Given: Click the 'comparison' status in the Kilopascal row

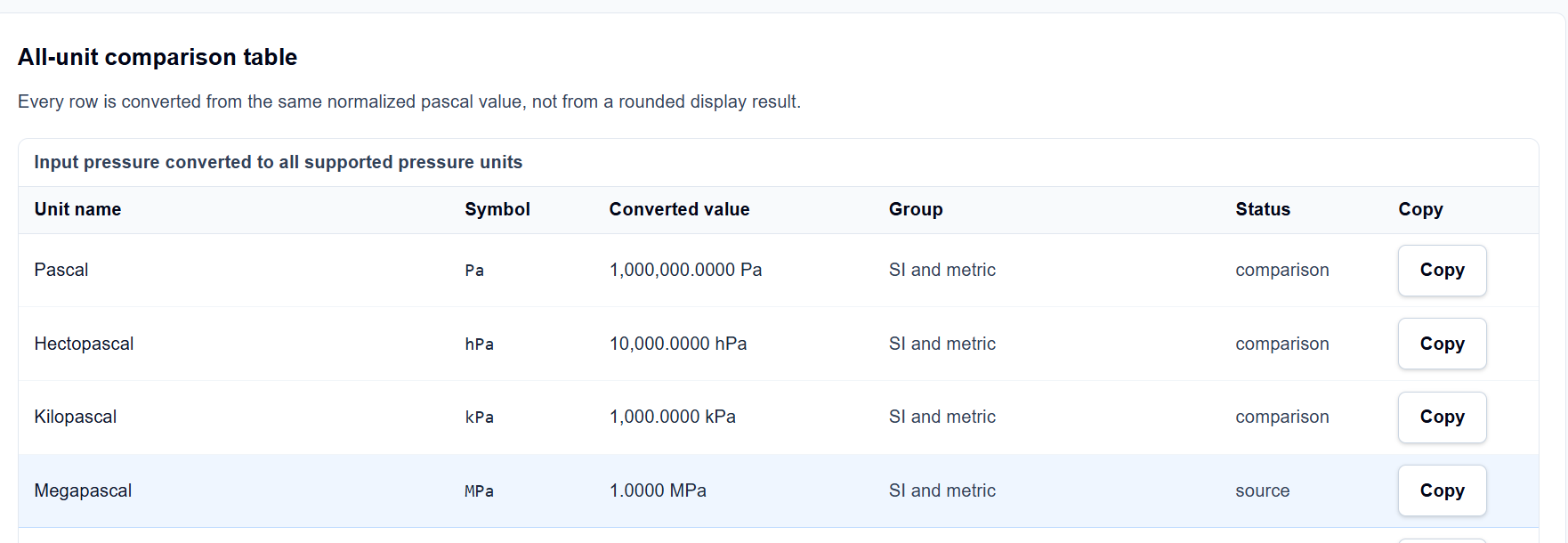Looking at the screenshot, I should (x=1281, y=417).
